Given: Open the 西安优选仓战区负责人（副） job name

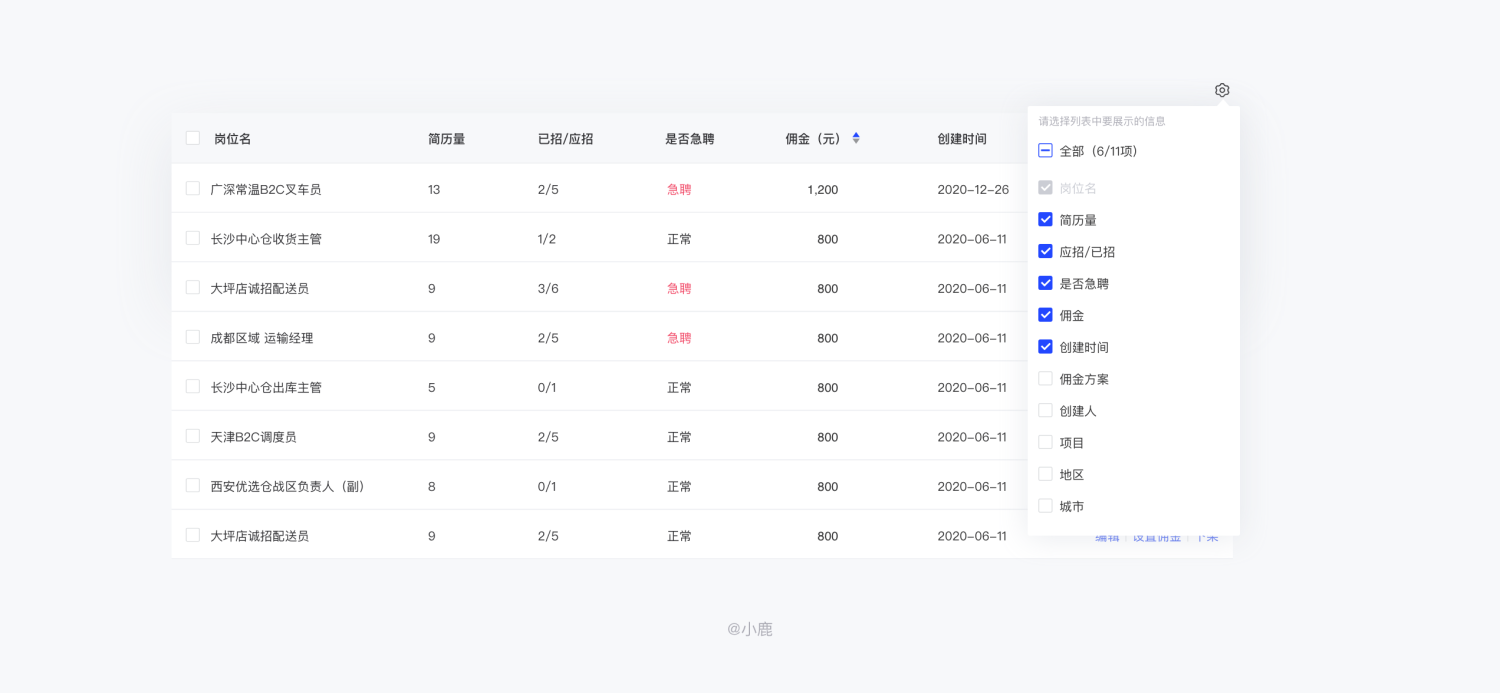Looking at the screenshot, I should point(288,486).
